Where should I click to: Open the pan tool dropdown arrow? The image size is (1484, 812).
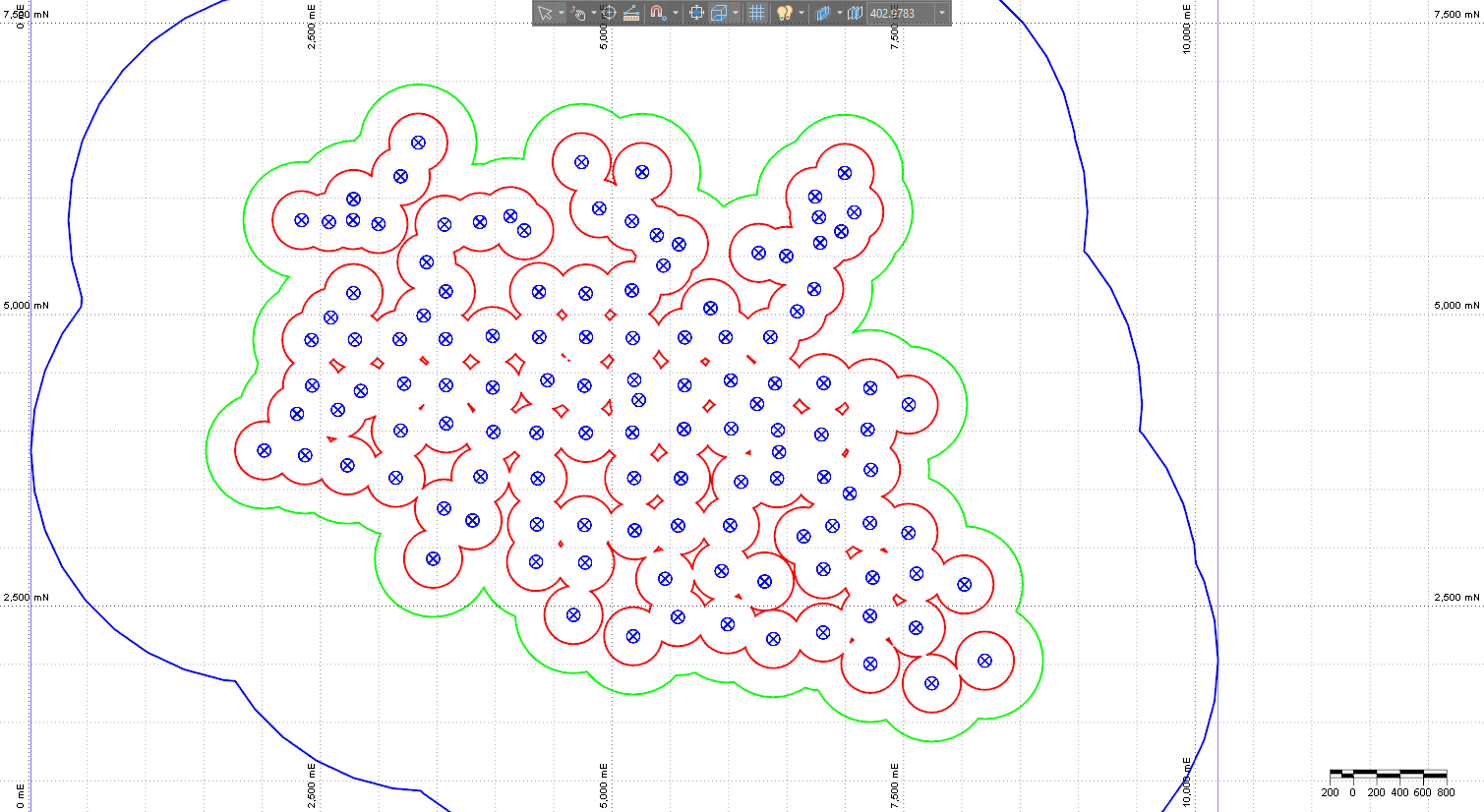pos(593,13)
